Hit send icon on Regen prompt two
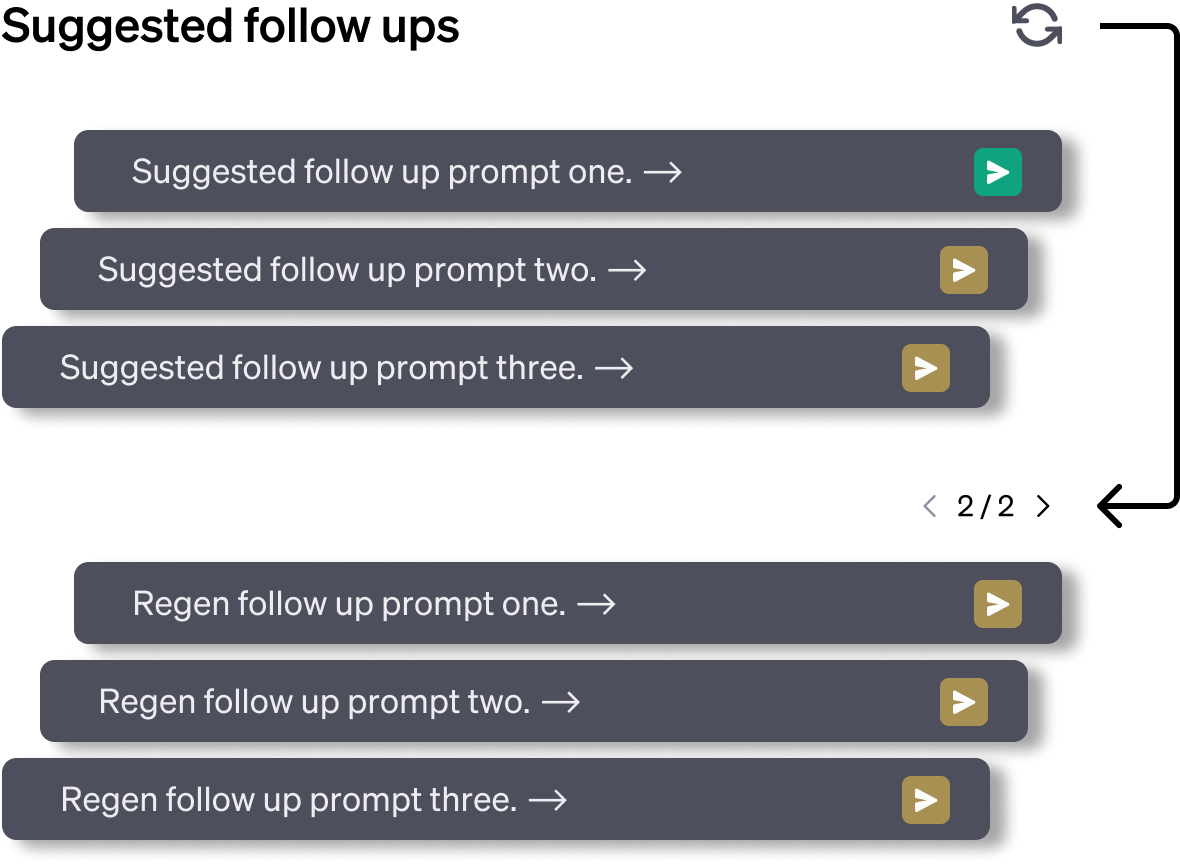Viewport: 1180px width, 865px height. pyautogui.click(x=963, y=702)
